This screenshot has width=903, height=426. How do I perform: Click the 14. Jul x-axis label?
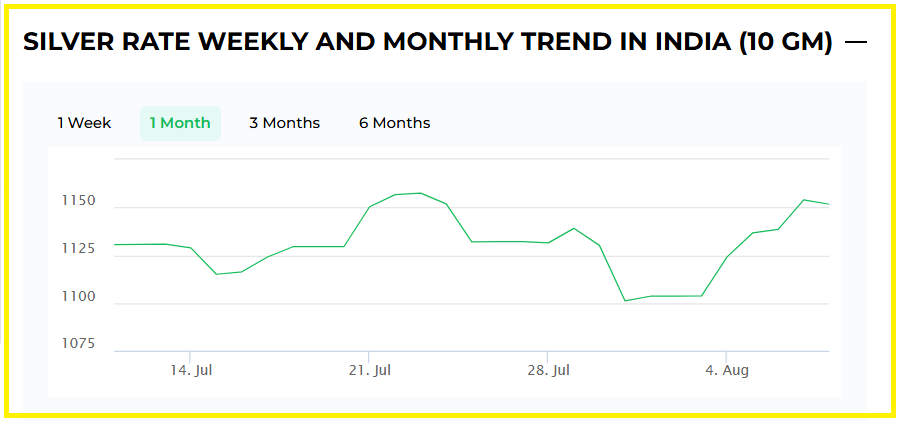tap(191, 370)
